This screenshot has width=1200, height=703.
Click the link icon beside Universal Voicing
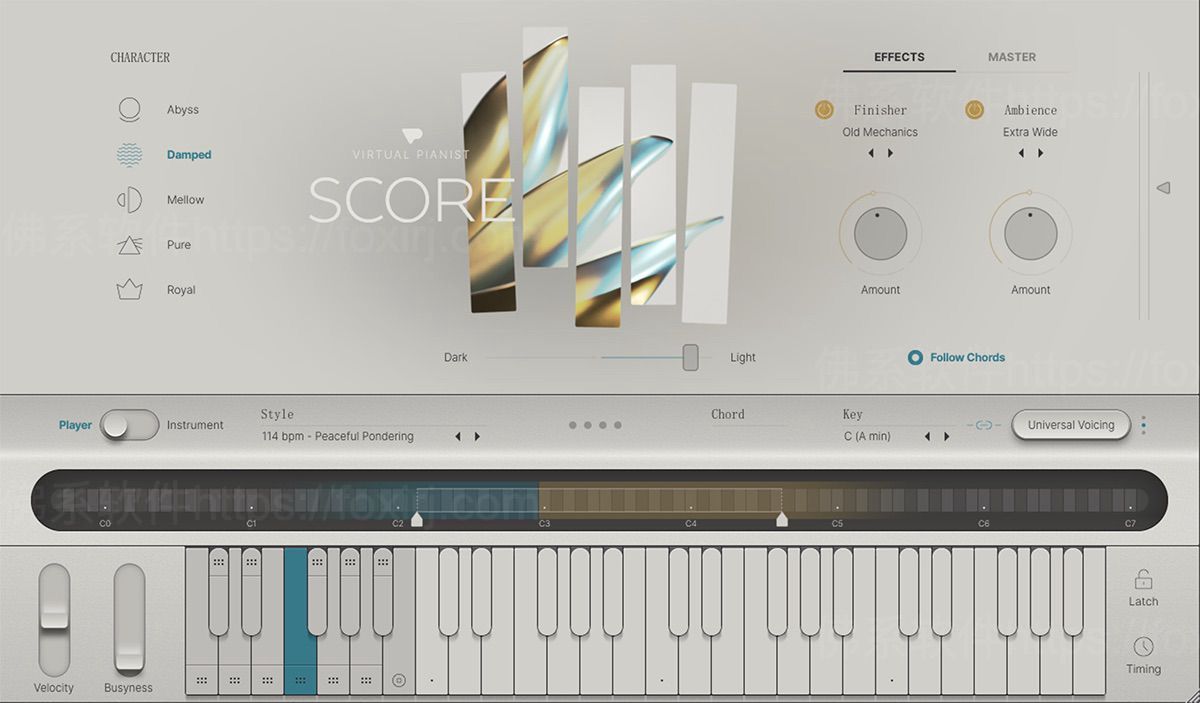click(x=983, y=425)
